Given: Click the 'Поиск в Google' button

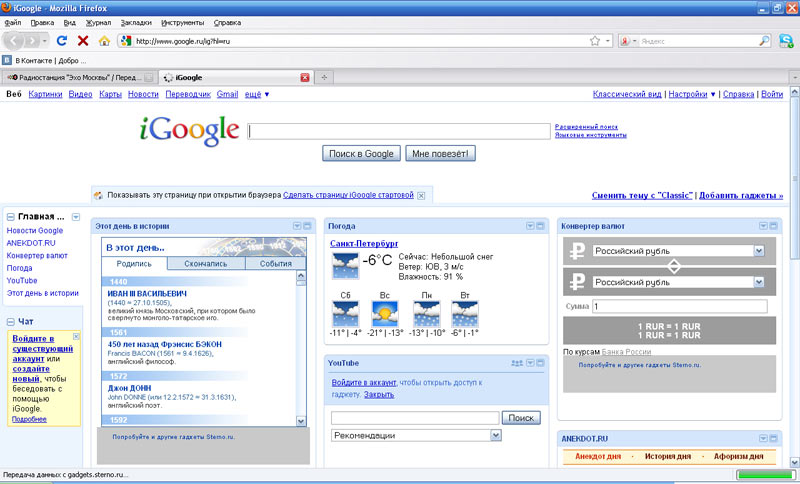Looking at the screenshot, I should pos(361,154).
